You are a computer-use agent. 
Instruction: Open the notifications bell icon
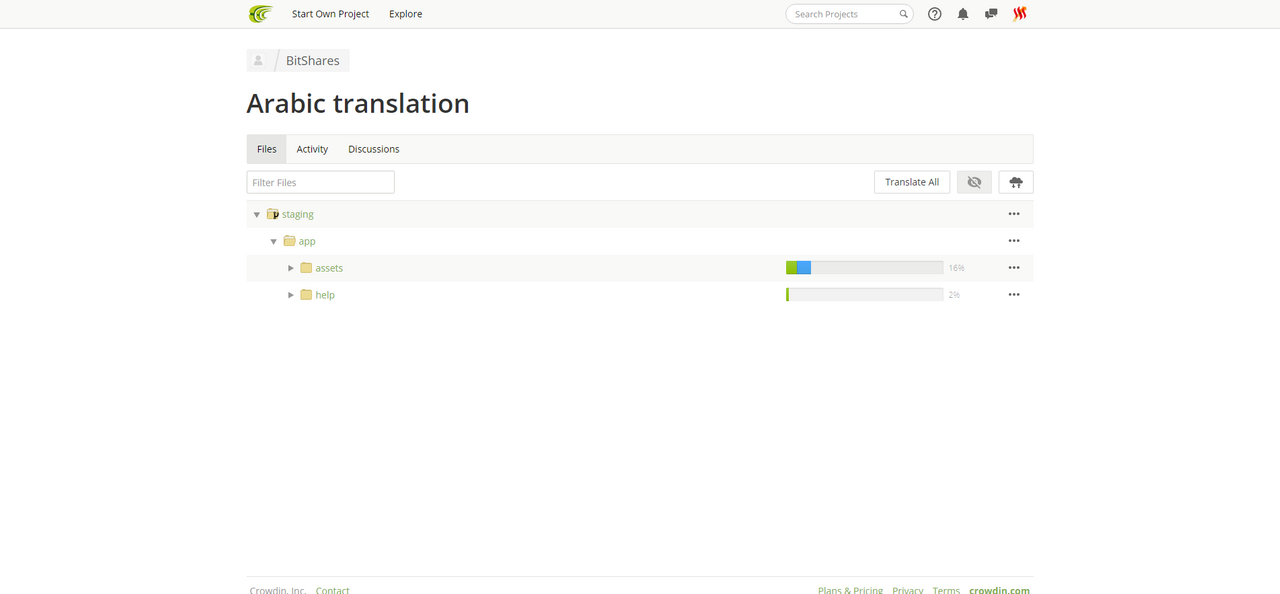point(963,14)
